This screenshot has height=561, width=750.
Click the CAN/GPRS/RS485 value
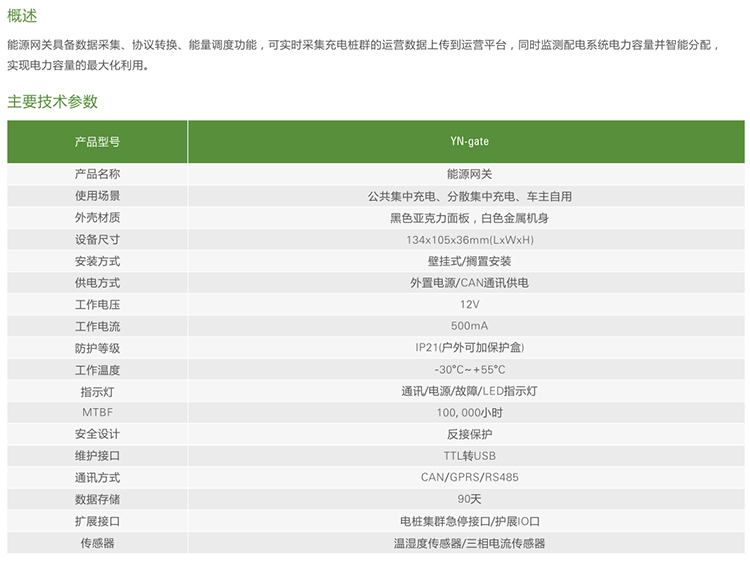click(469, 477)
